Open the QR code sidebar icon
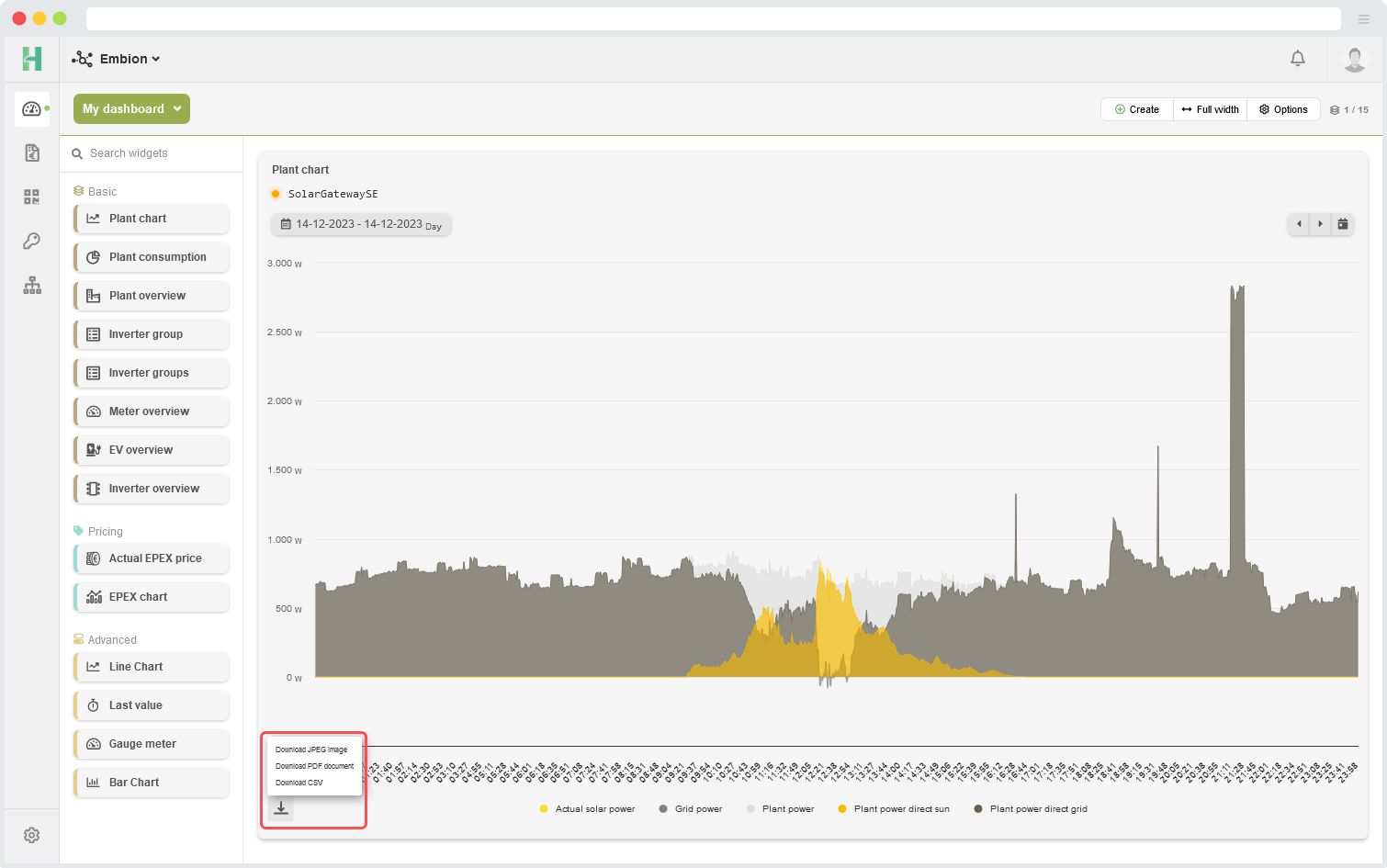1387x868 pixels. coord(32,197)
